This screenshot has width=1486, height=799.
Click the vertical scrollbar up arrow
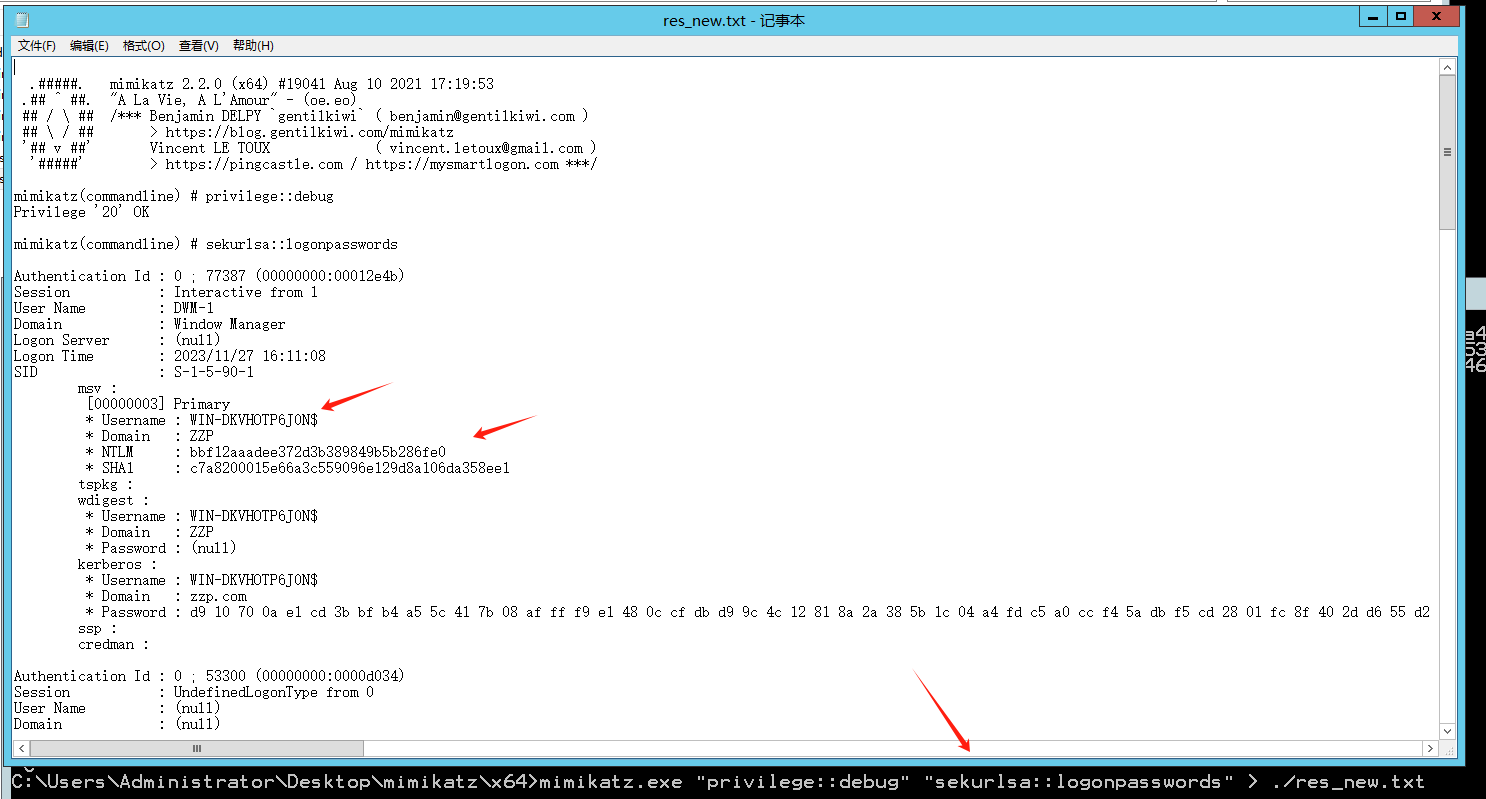point(1447,67)
